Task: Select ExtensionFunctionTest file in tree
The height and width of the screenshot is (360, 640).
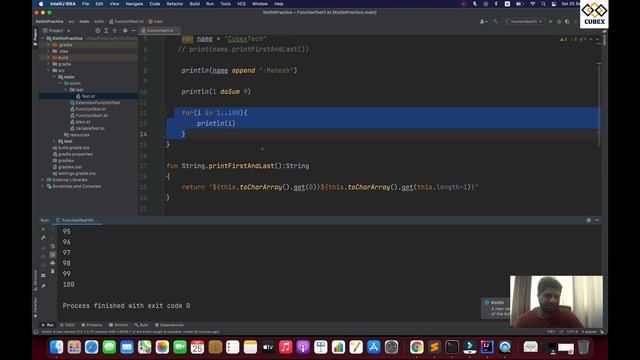Action: 97,103
